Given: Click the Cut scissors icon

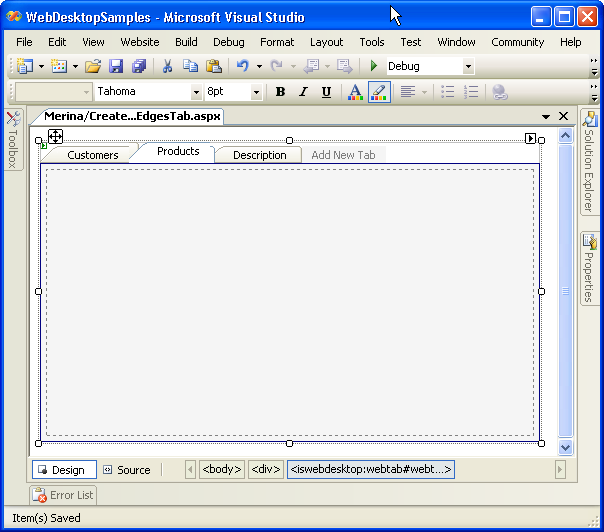Looking at the screenshot, I should (167, 66).
